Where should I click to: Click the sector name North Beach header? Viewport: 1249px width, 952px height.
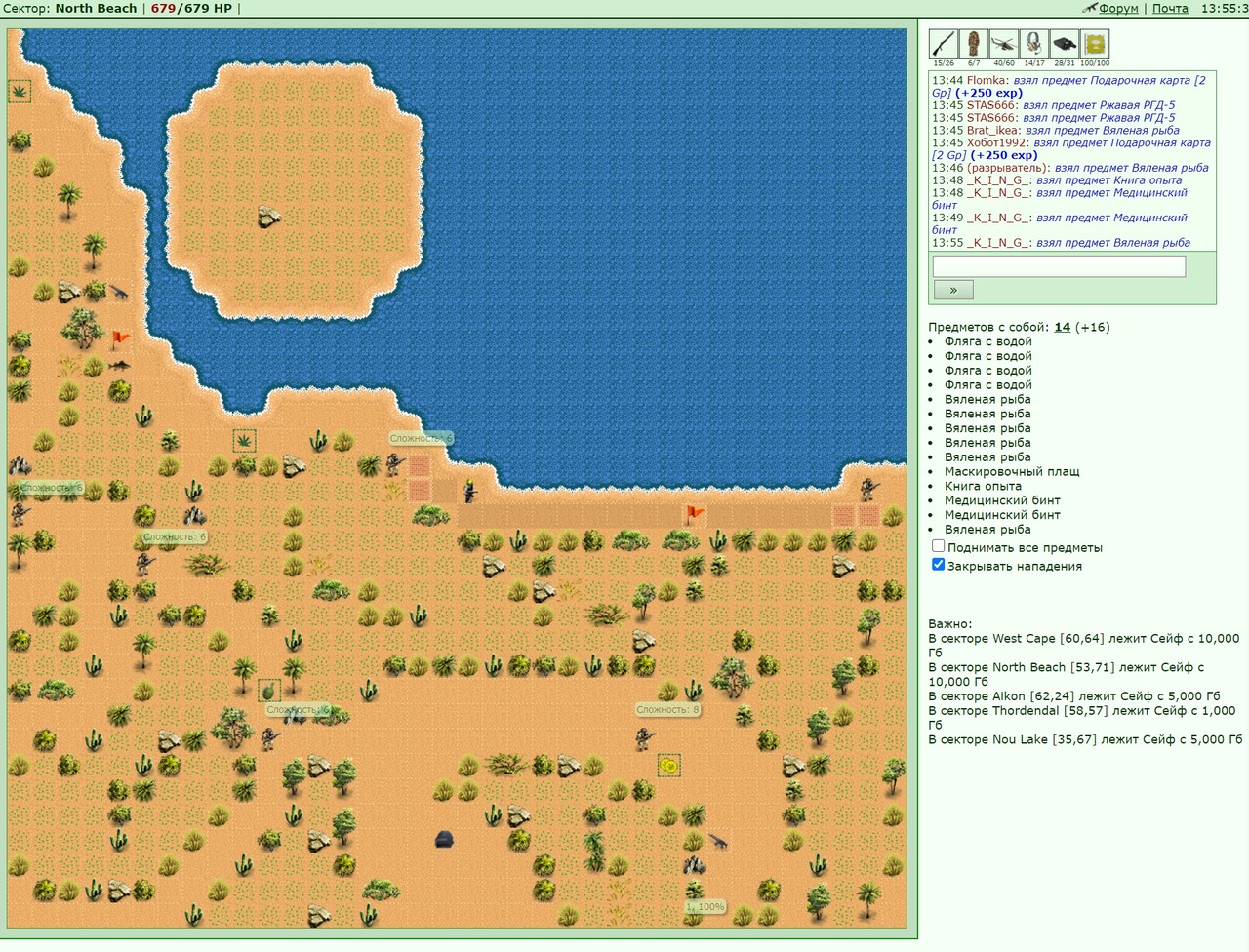(x=96, y=8)
